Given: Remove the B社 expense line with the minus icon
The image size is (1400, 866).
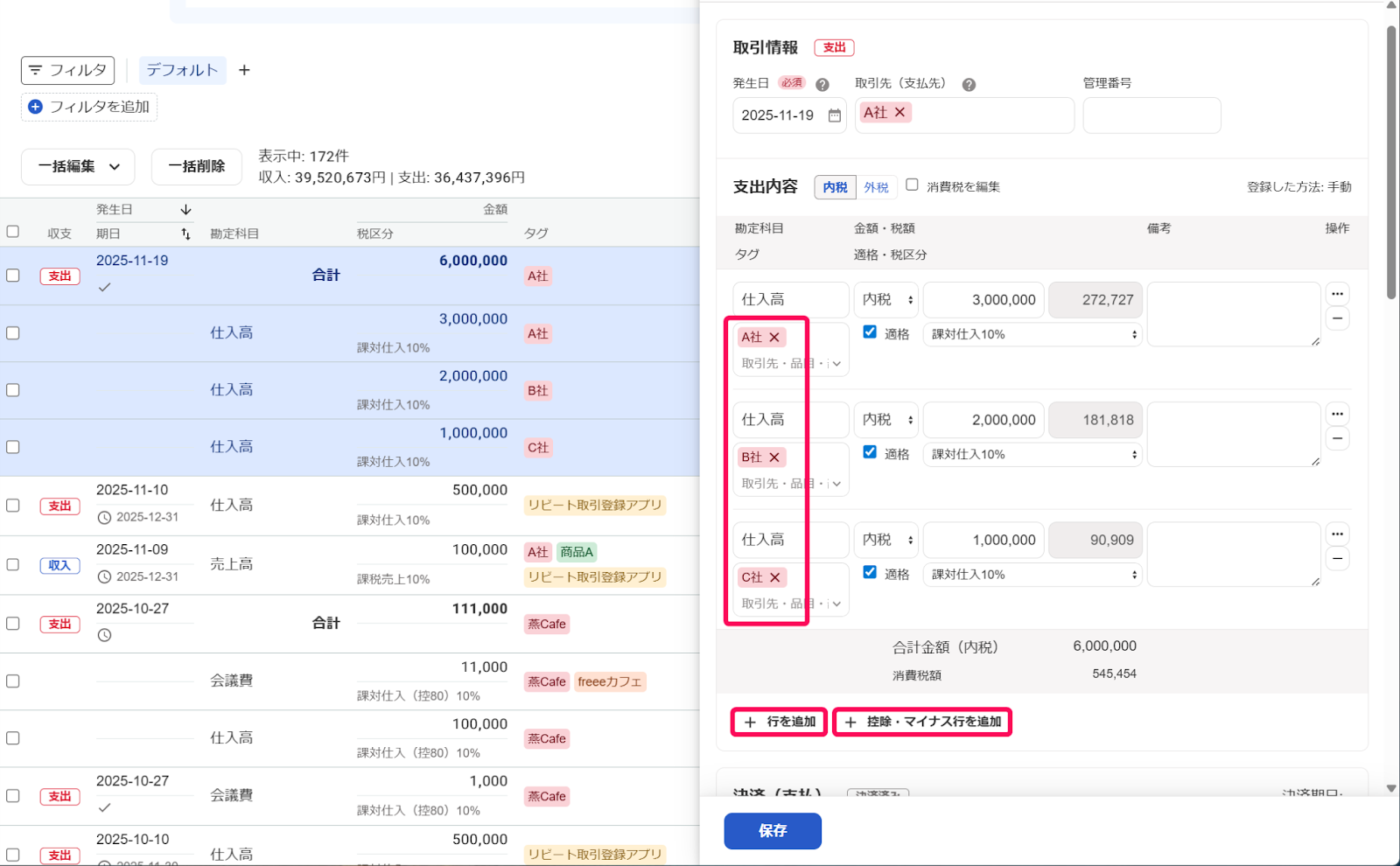Looking at the screenshot, I should [x=1337, y=438].
